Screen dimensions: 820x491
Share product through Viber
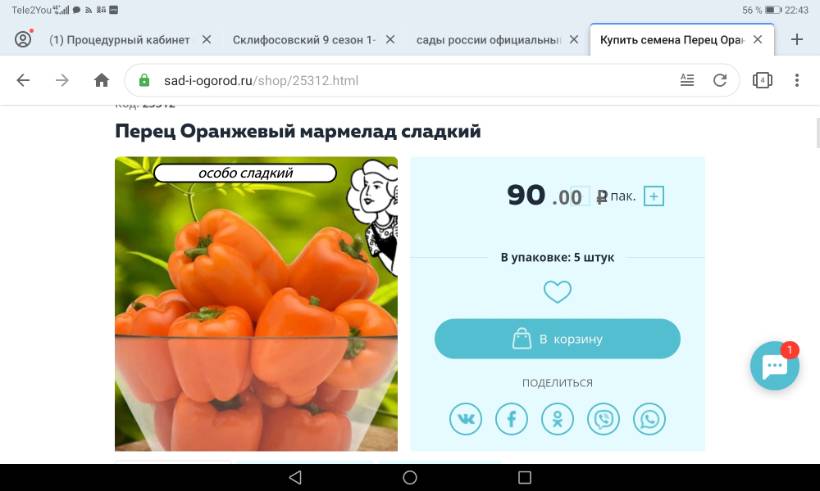[603, 419]
